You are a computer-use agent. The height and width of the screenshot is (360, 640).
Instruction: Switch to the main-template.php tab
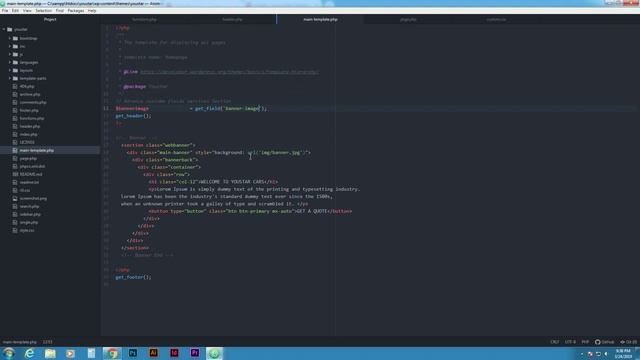point(320,19)
